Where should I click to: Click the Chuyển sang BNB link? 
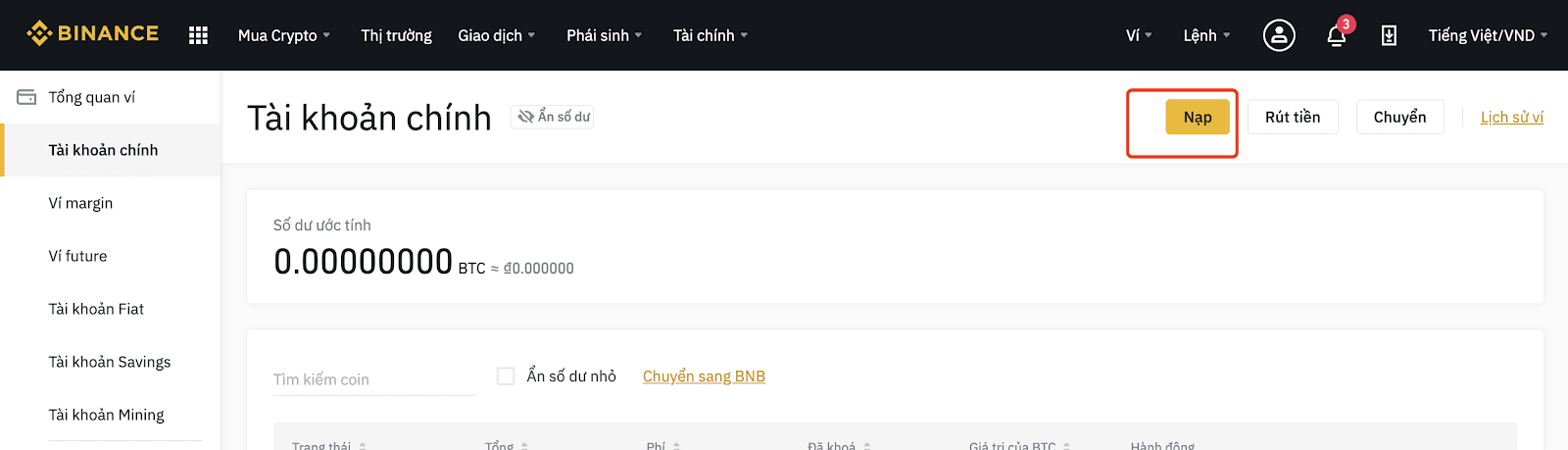point(704,375)
